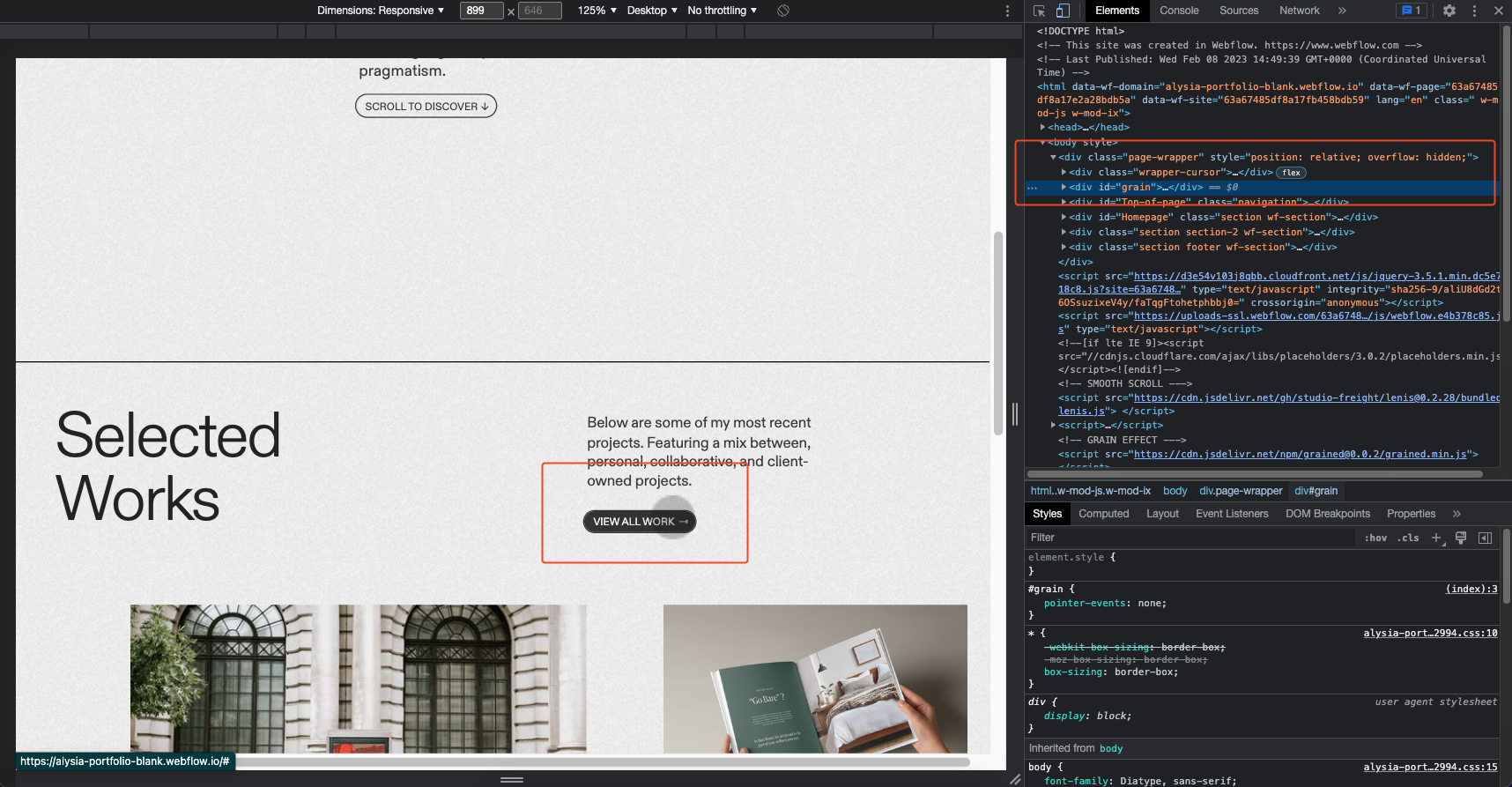
Task: Open the issues counter badge
Action: [1411, 11]
